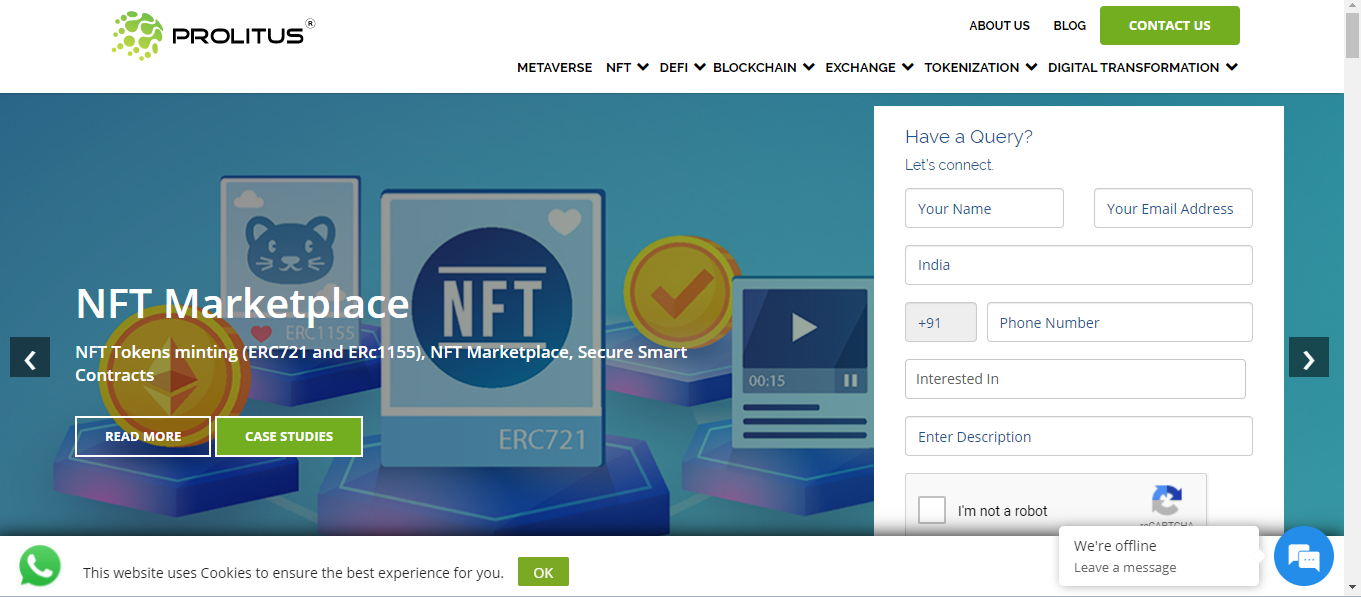Viewport: 1361px width, 597px height.
Task: Open Digital Transformation menu
Action: click(1142, 68)
